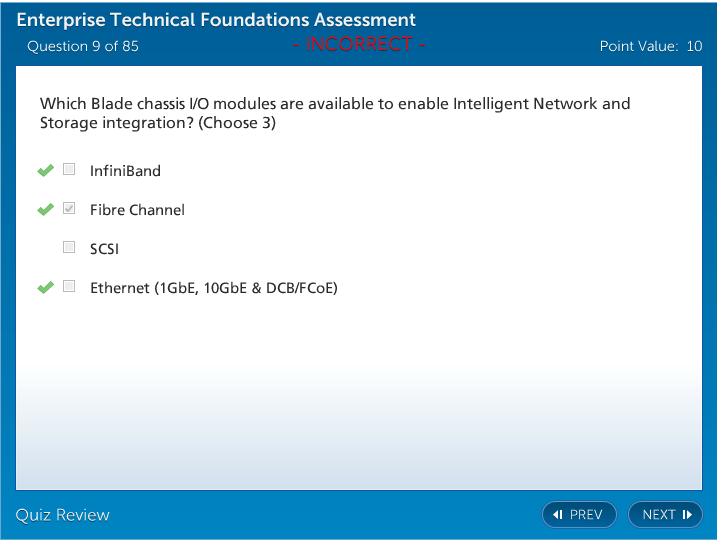This screenshot has height=540, width=717.
Task: Uncheck the Fibre Channel checkbox
Action: point(69,209)
